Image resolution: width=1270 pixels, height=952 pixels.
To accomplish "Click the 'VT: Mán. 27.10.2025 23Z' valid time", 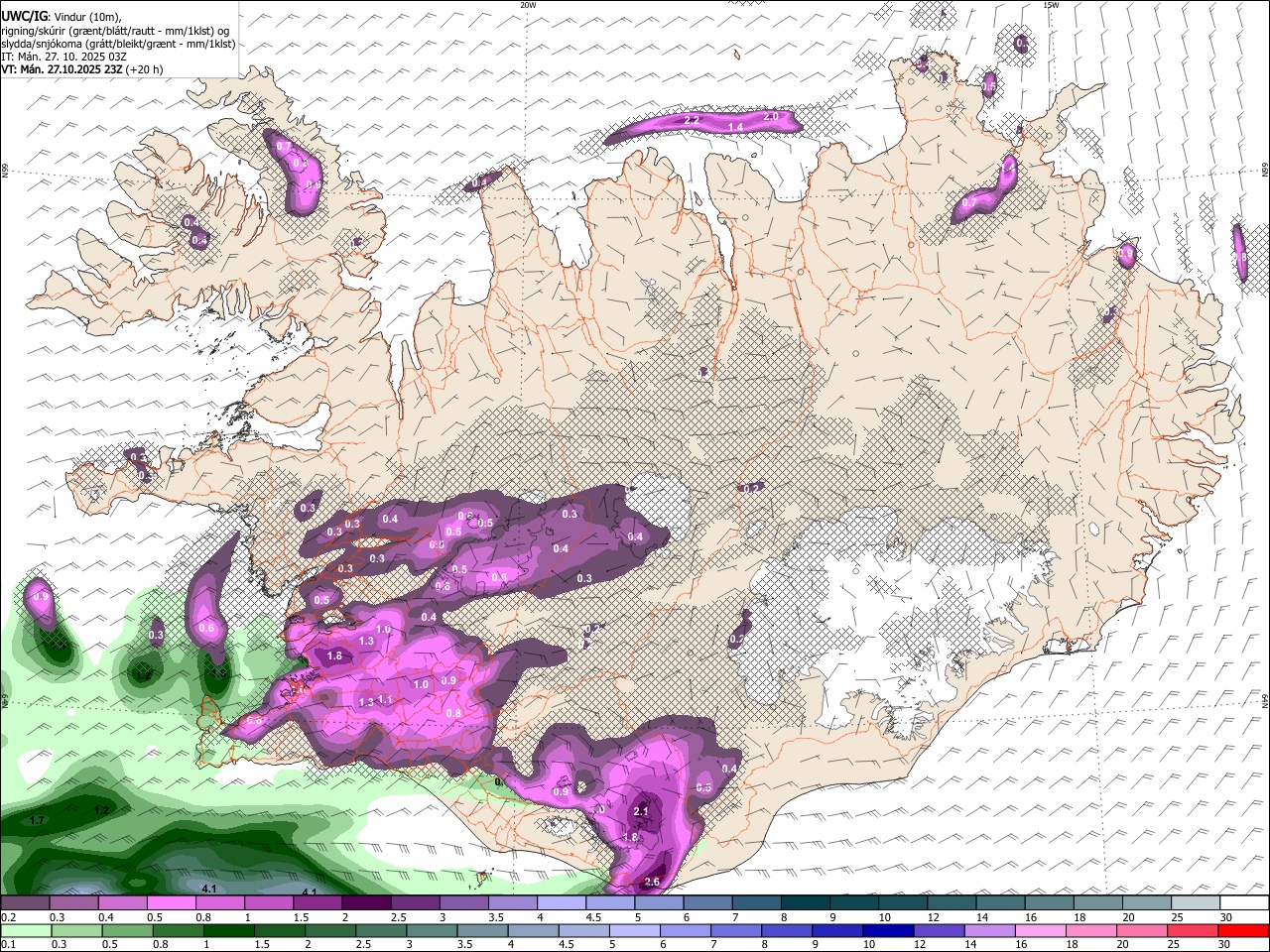I will pyautogui.click(x=62, y=69).
